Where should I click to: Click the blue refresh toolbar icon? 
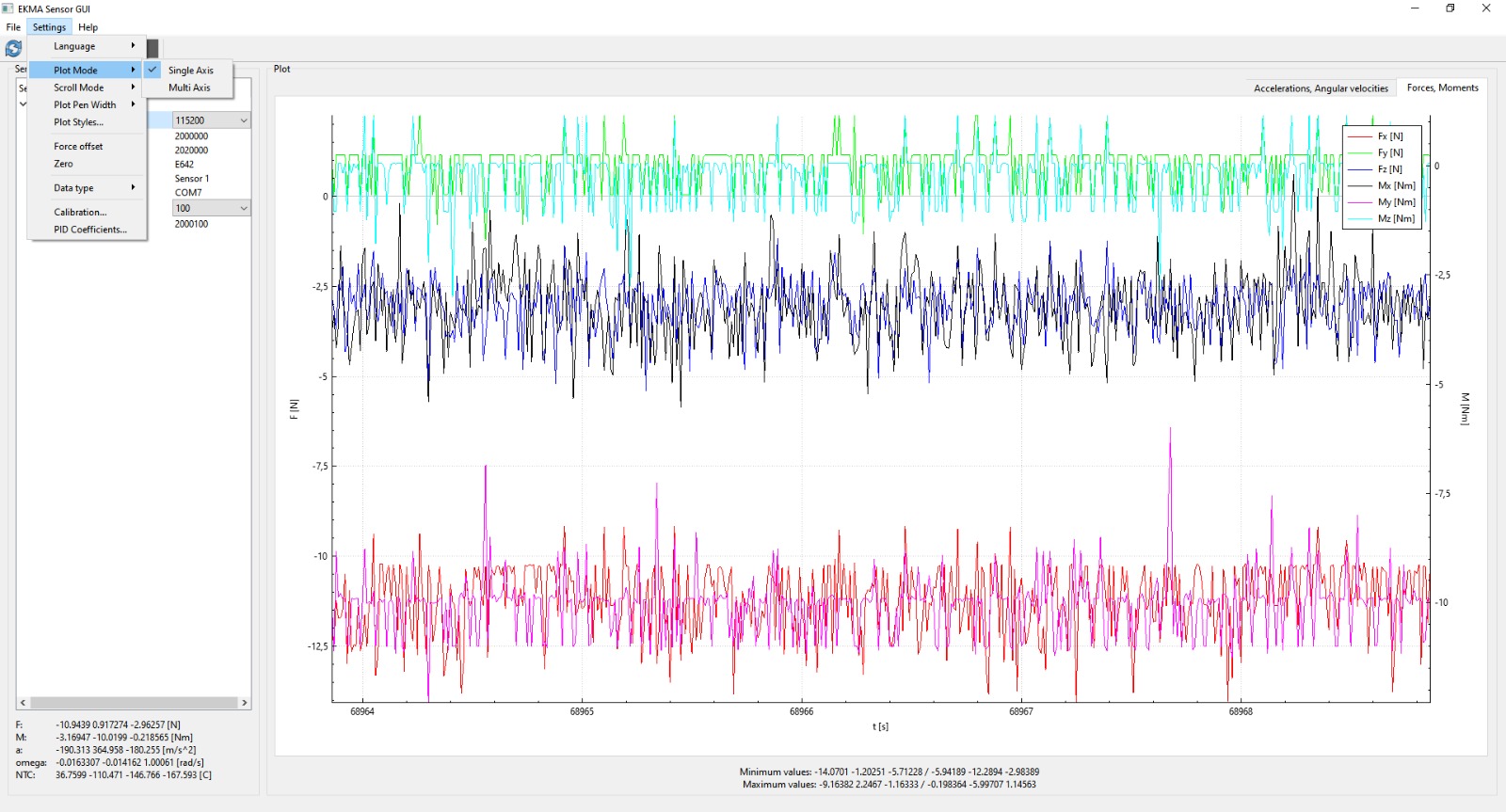13,48
